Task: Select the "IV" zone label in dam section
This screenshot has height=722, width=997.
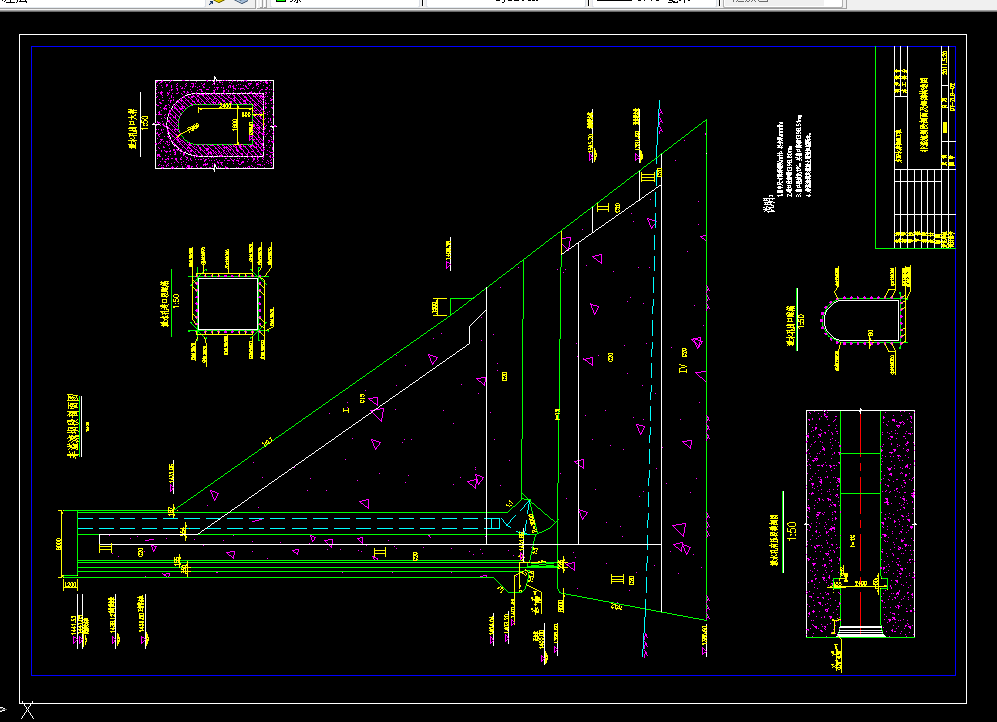Action: pyautogui.click(x=684, y=367)
